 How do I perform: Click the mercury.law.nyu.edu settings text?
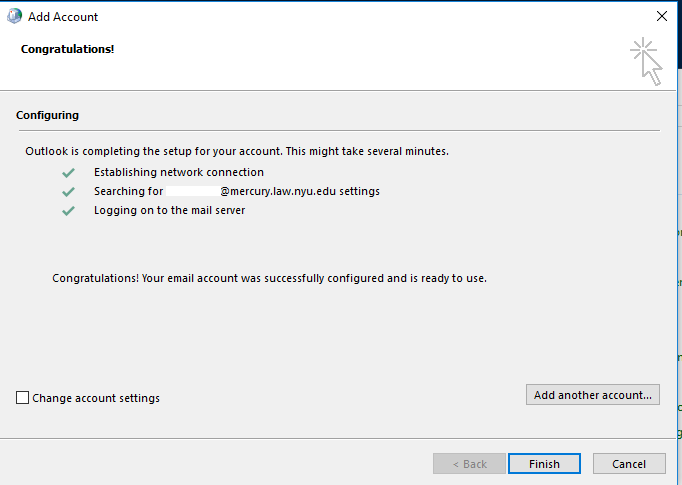pyautogui.click(x=299, y=191)
